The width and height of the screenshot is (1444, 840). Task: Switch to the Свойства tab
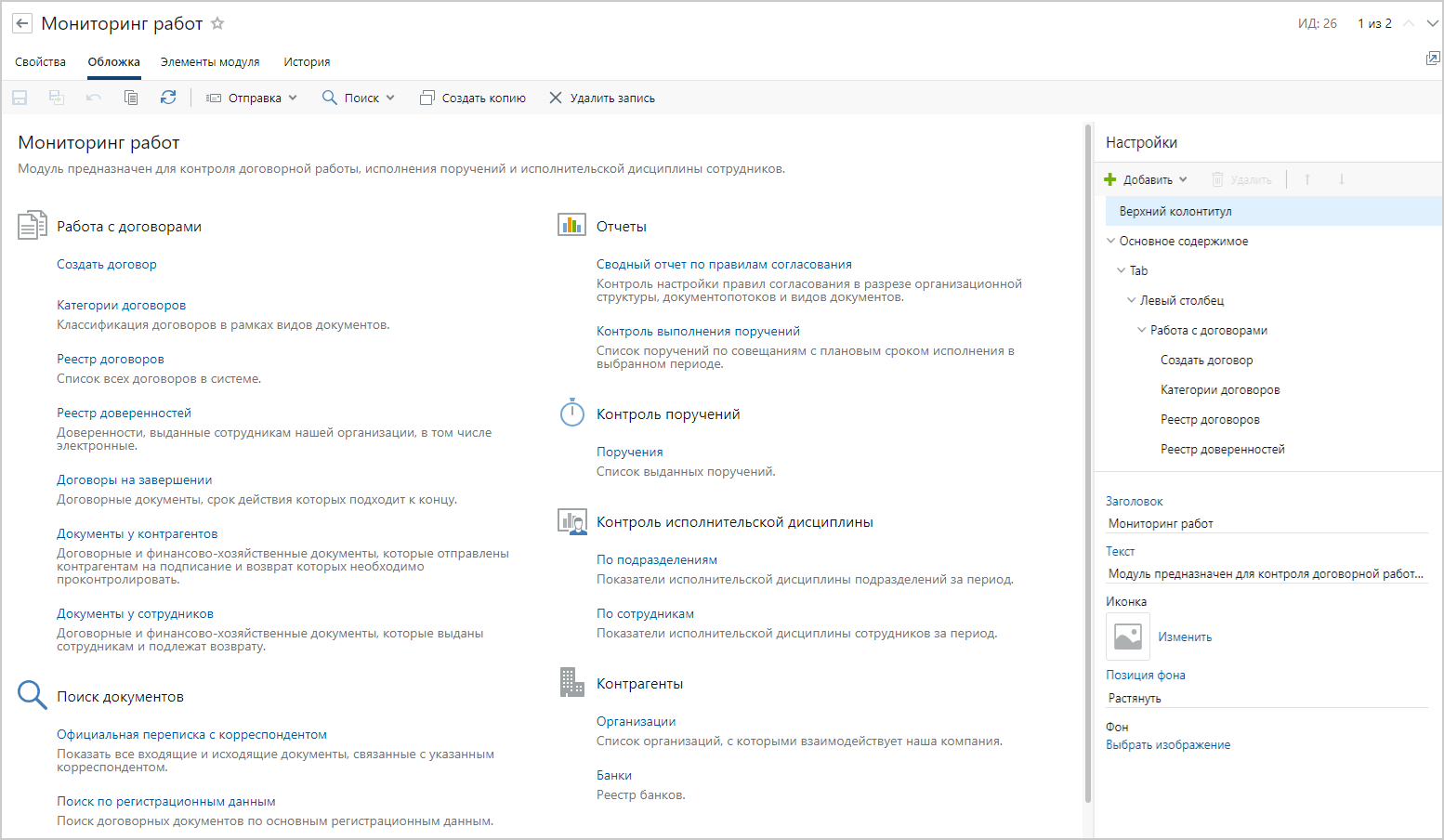coord(40,62)
